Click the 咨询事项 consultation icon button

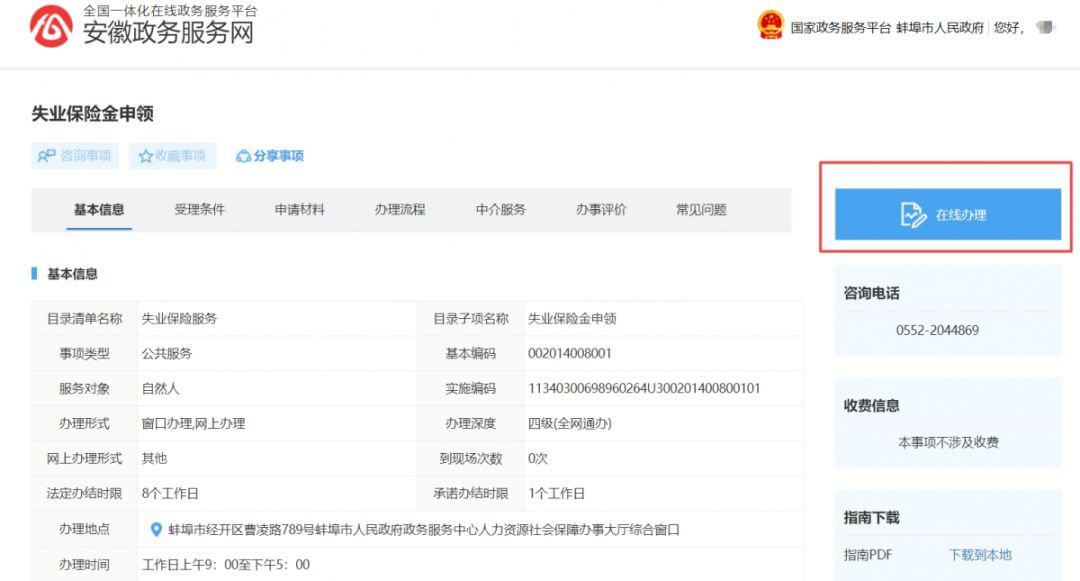click(x=47, y=156)
